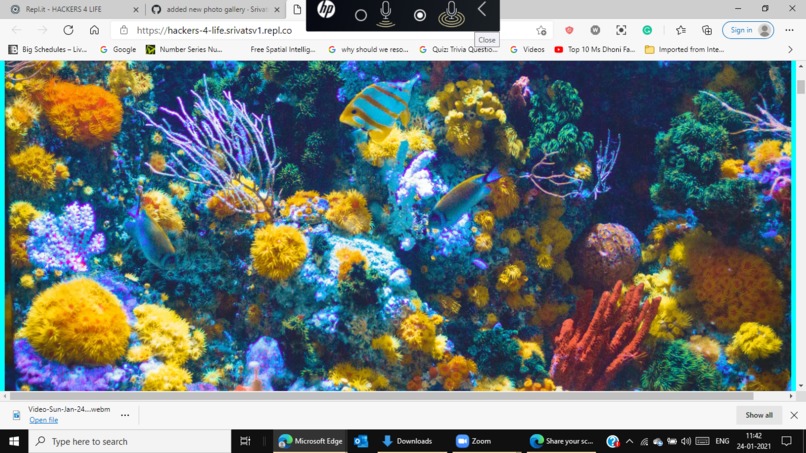Show all downloads button
This screenshot has width=806, height=453.
pos(759,415)
